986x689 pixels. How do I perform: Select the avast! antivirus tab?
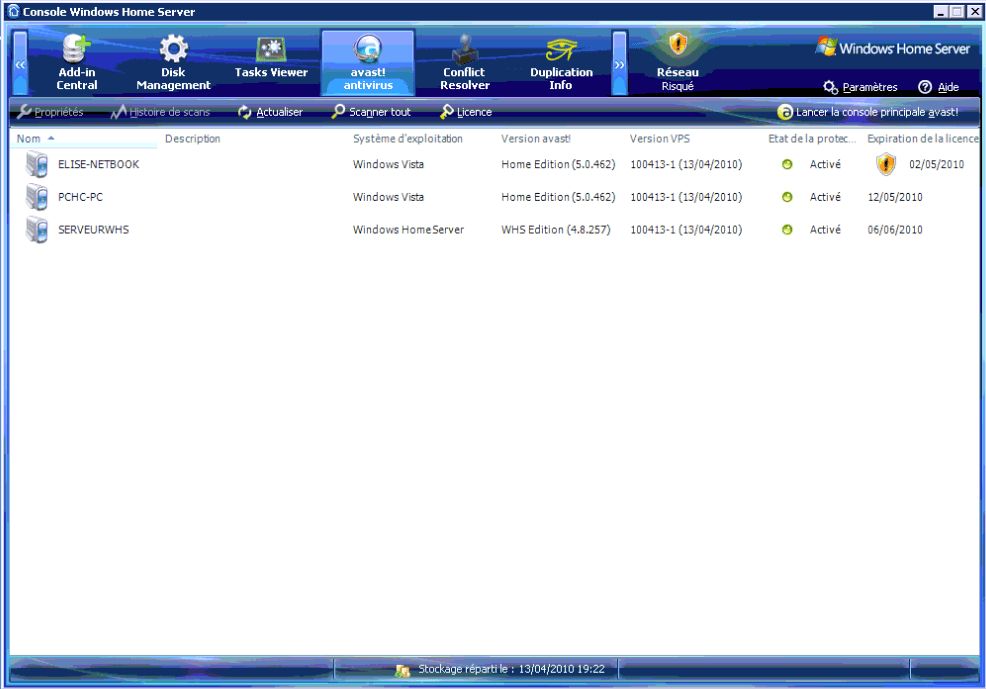(x=368, y=63)
